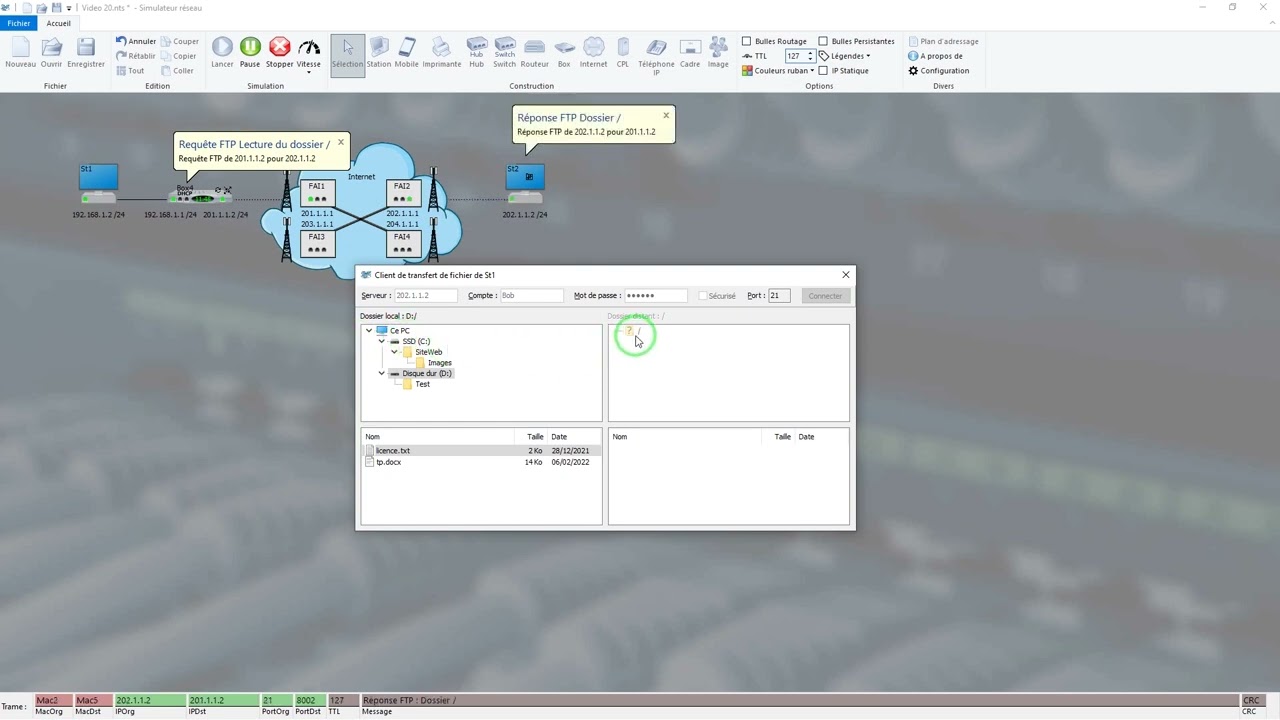
Task: Close the Réponse FTP Dossier bubble
Action: pos(666,115)
